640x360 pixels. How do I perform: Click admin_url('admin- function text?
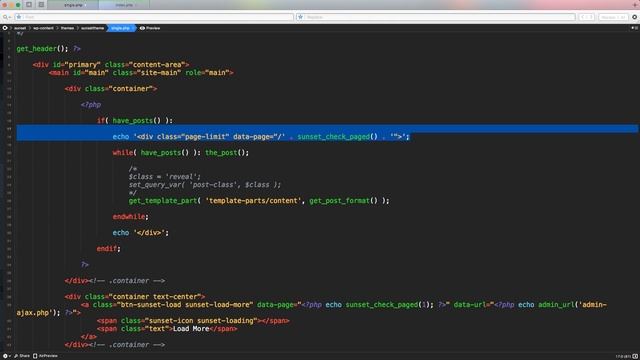pos(572,305)
